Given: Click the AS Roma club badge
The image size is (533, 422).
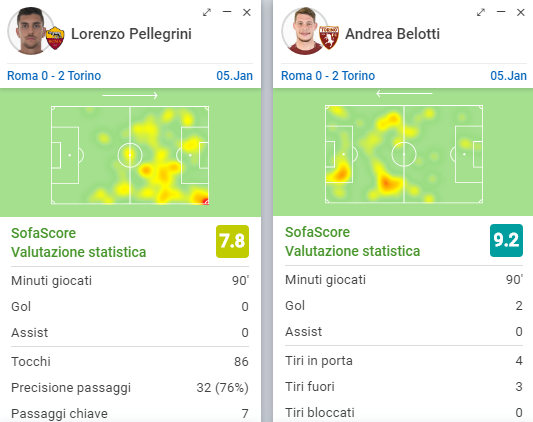Looking at the screenshot, I should click(55, 38).
